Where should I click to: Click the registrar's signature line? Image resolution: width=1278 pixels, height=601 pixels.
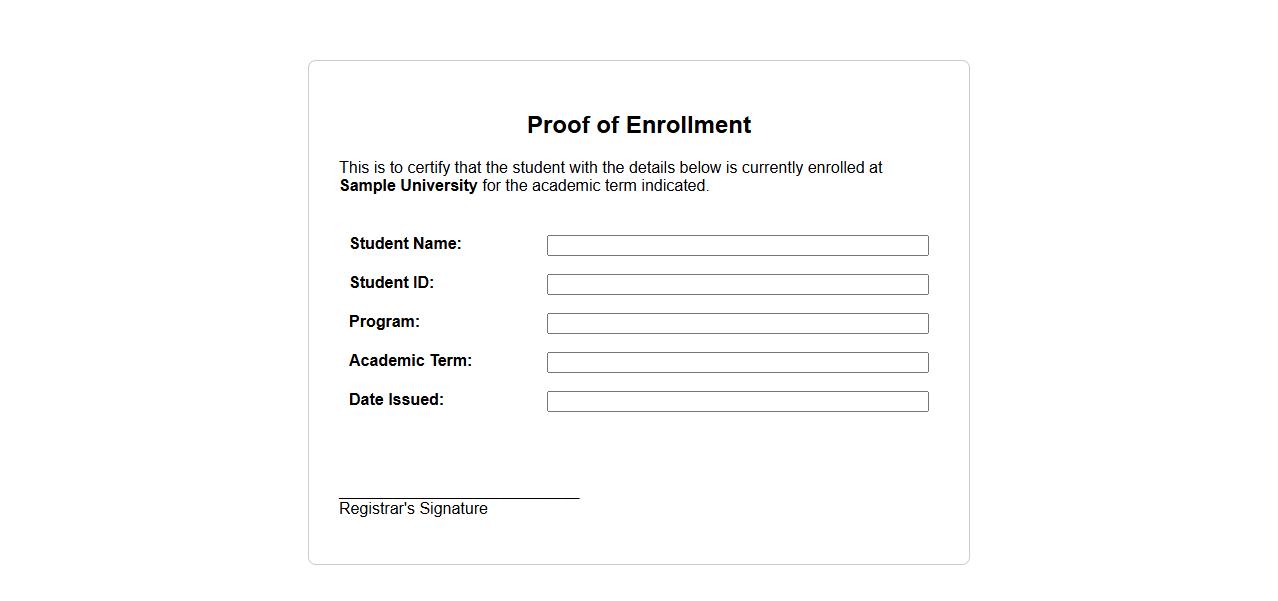pos(459,497)
